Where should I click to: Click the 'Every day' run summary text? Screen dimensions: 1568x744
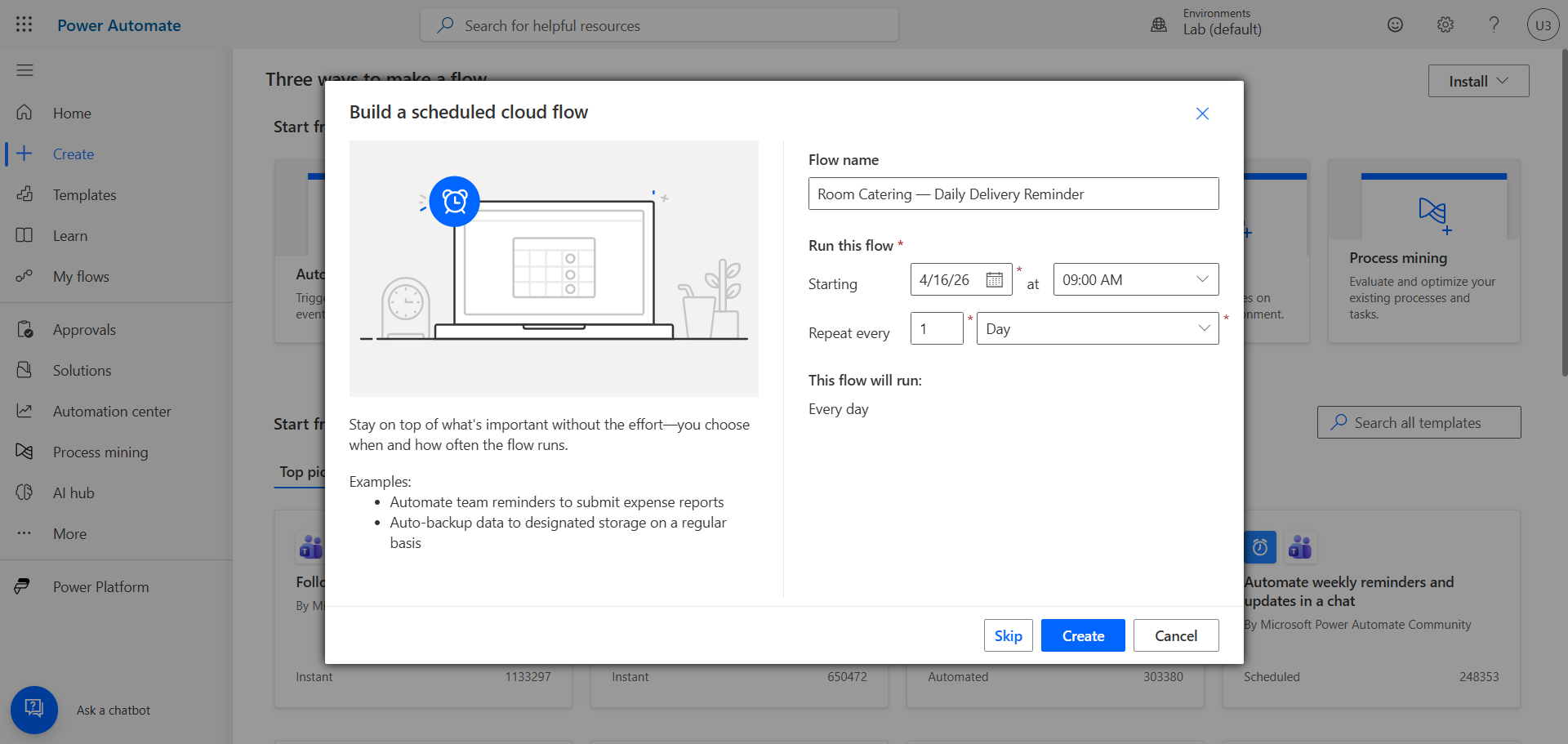click(839, 409)
